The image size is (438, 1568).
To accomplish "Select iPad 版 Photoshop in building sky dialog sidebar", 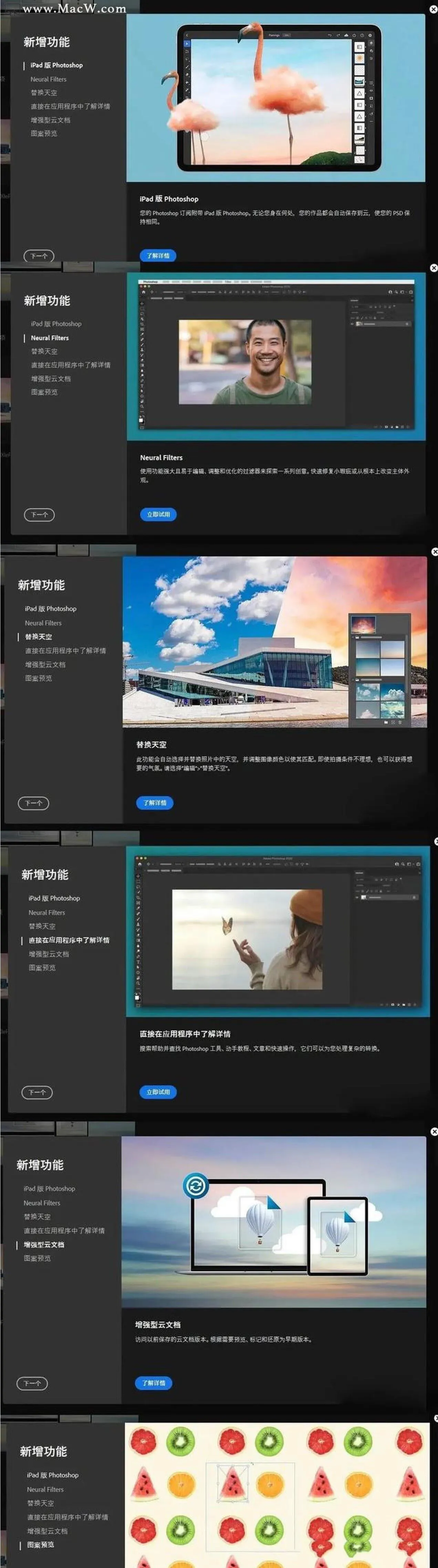I will [51, 609].
